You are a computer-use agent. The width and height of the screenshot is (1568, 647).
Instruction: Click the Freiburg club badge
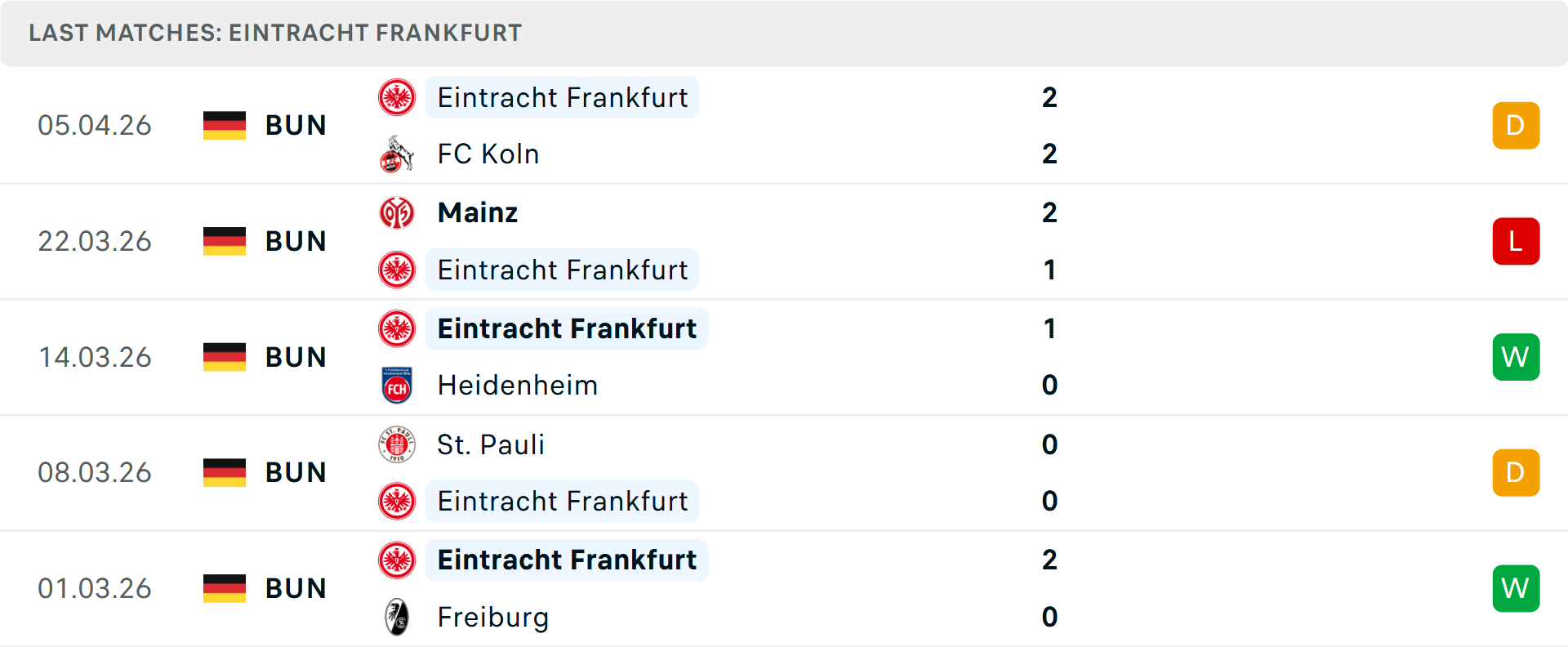click(x=398, y=618)
